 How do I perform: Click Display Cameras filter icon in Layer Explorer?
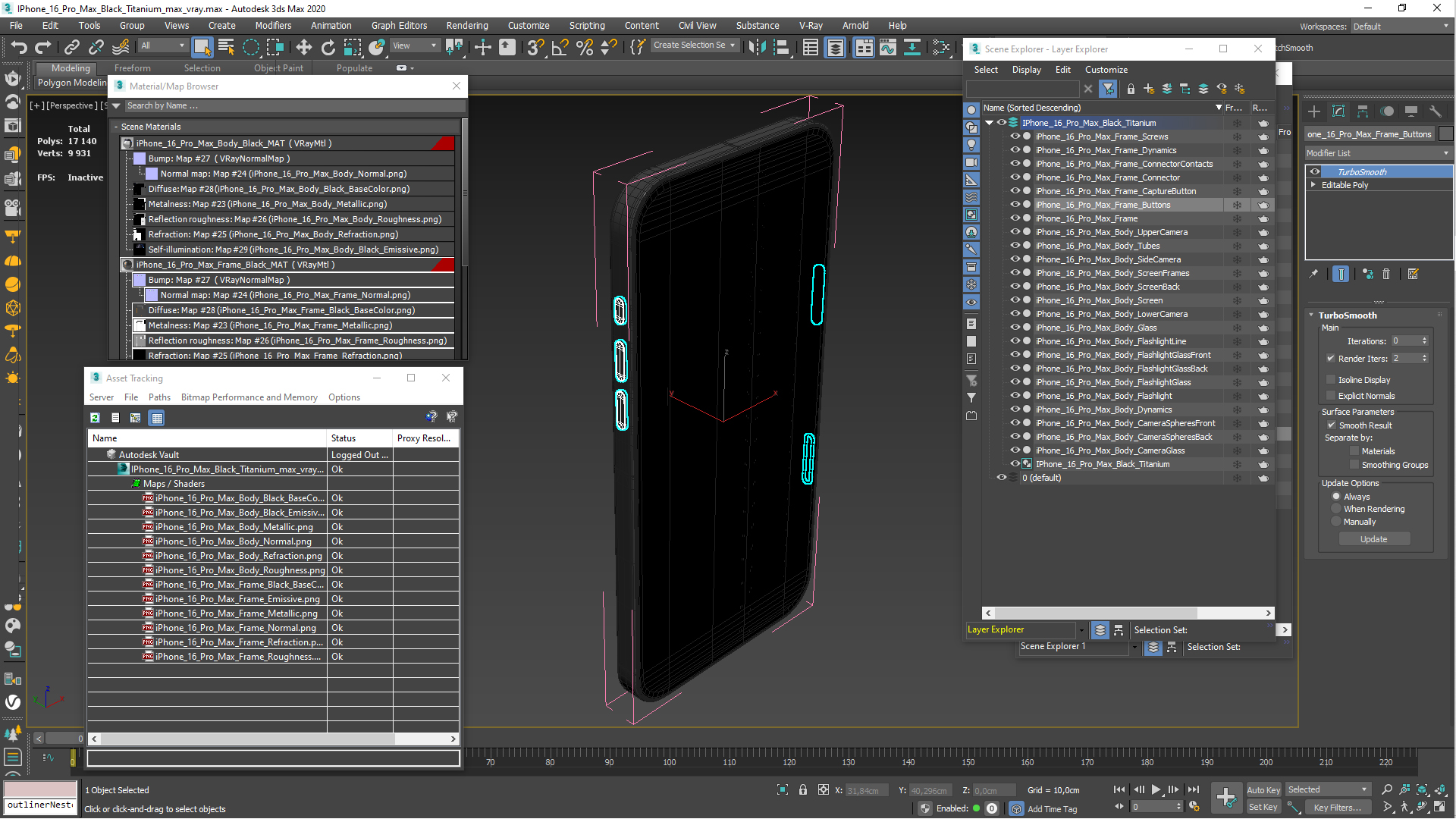click(971, 162)
